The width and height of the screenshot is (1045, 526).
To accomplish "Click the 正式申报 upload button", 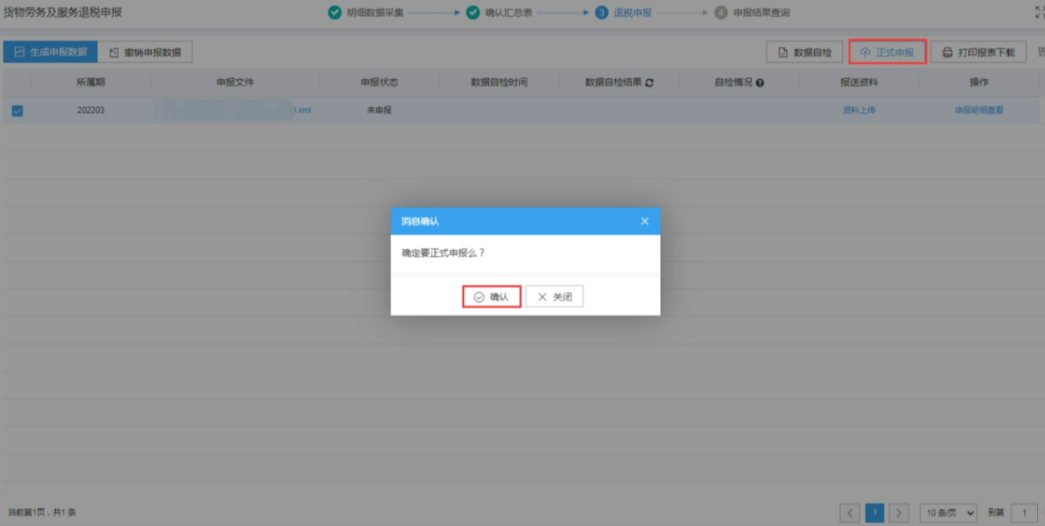I will [887, 52].
